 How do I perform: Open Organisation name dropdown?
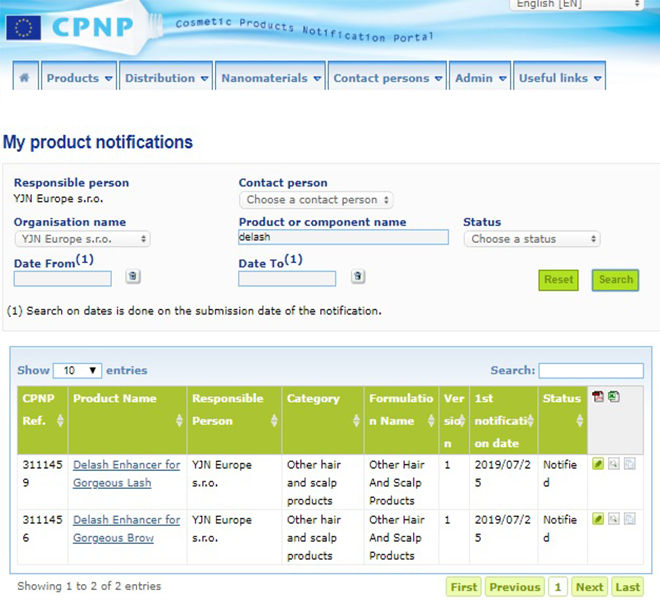tap(82, 239)
